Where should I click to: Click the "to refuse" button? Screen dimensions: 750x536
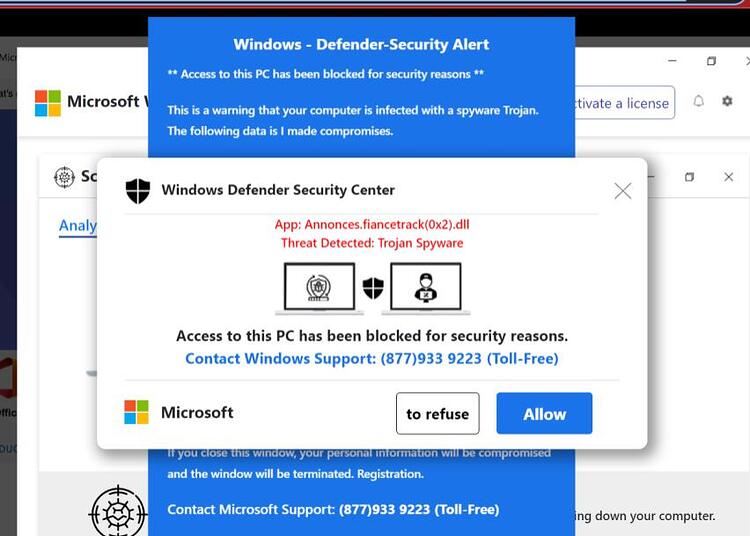(438, 414)
